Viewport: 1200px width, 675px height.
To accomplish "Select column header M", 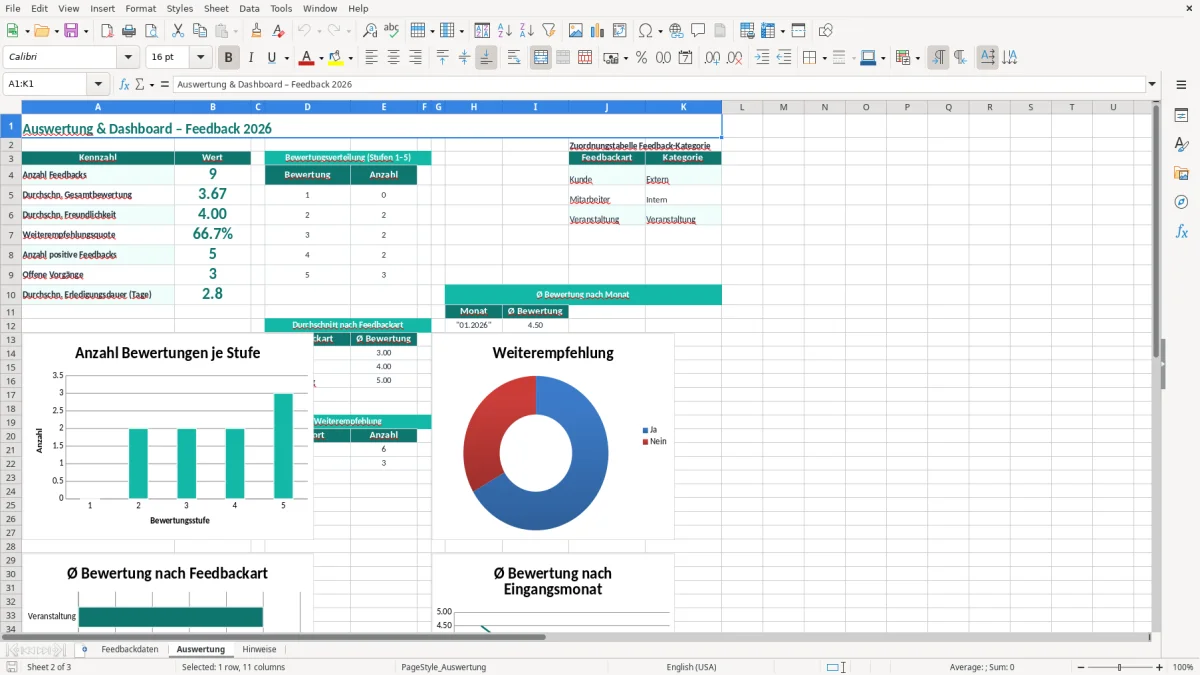I will click(x=783, y=107).
